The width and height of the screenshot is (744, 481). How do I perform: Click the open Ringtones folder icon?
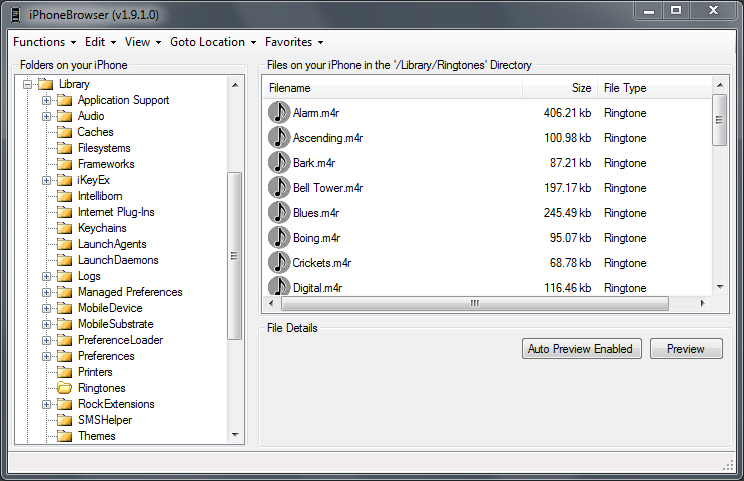pos(65,388)
